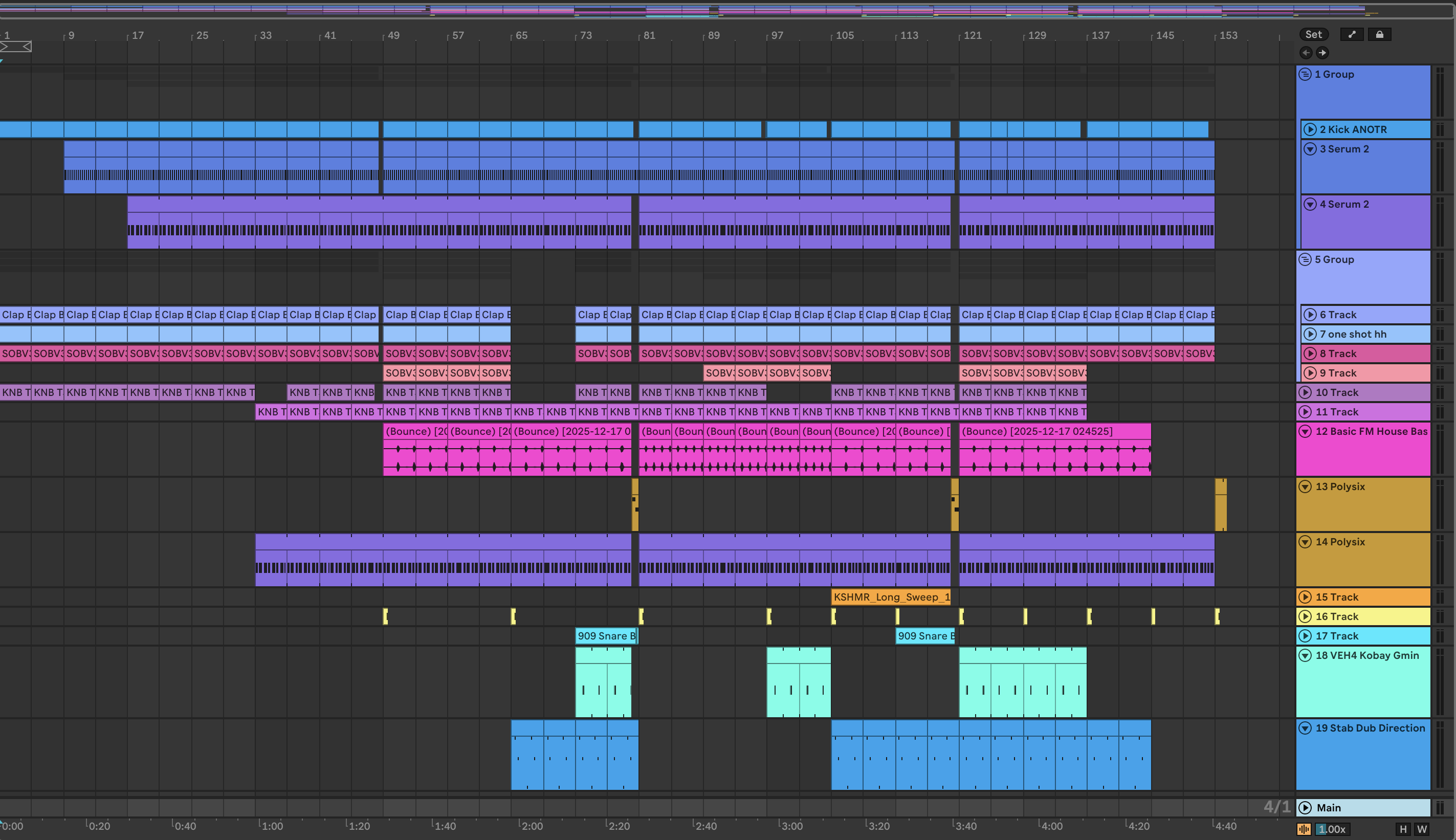
Task: Toggle the Automation Mode button
Action: coord(1352,35)
